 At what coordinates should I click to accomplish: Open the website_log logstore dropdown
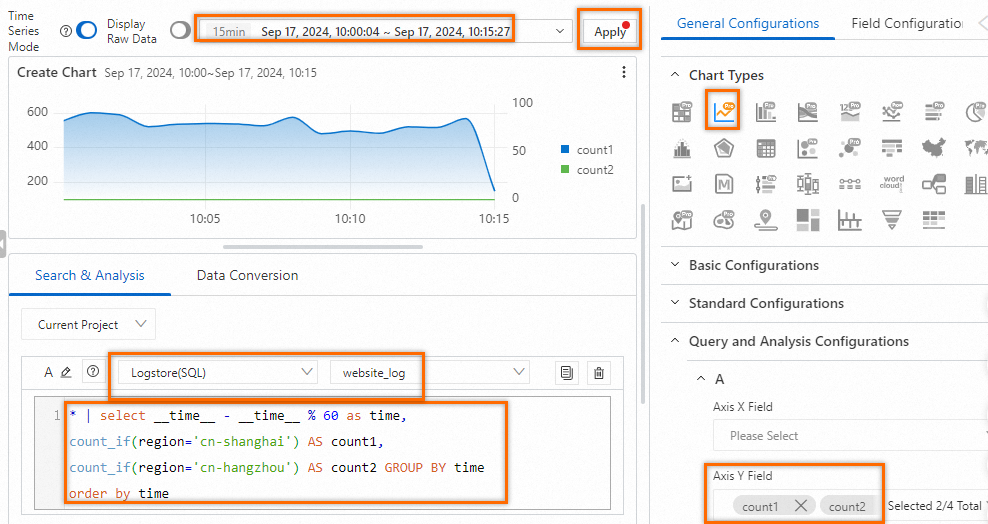[430, 372]
